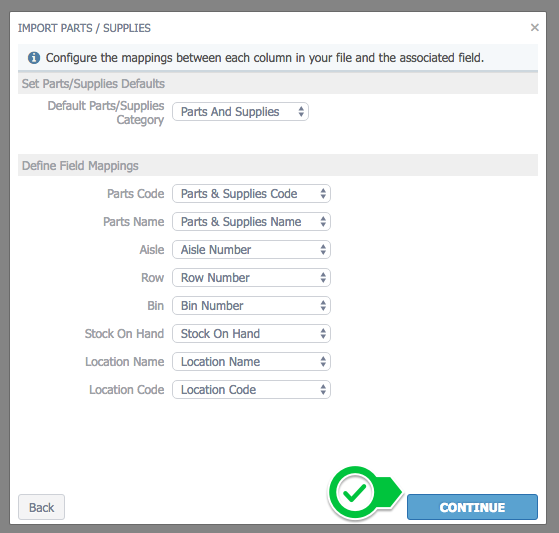This screenshot has height=533, width=559.
Task: Click the stepper arrows on Parts And Supplies
Action: (x=301, y=112)
